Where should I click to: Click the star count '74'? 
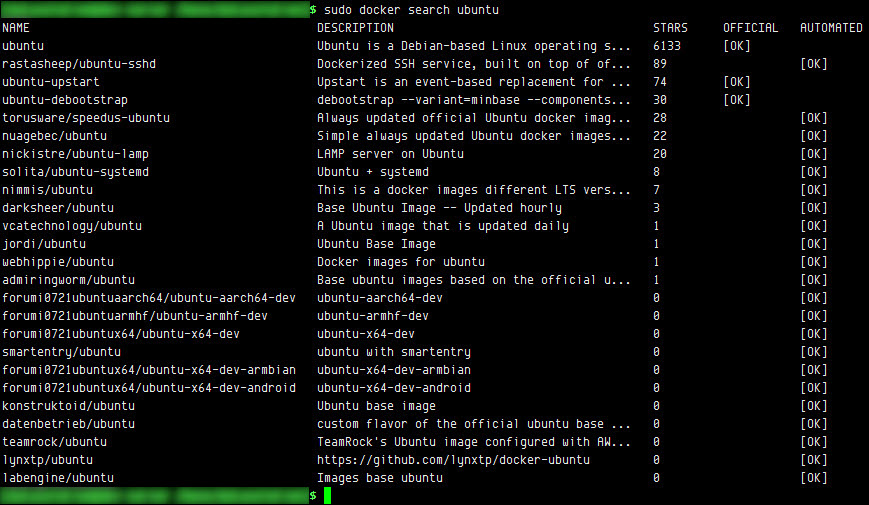[x=660, y=82]
